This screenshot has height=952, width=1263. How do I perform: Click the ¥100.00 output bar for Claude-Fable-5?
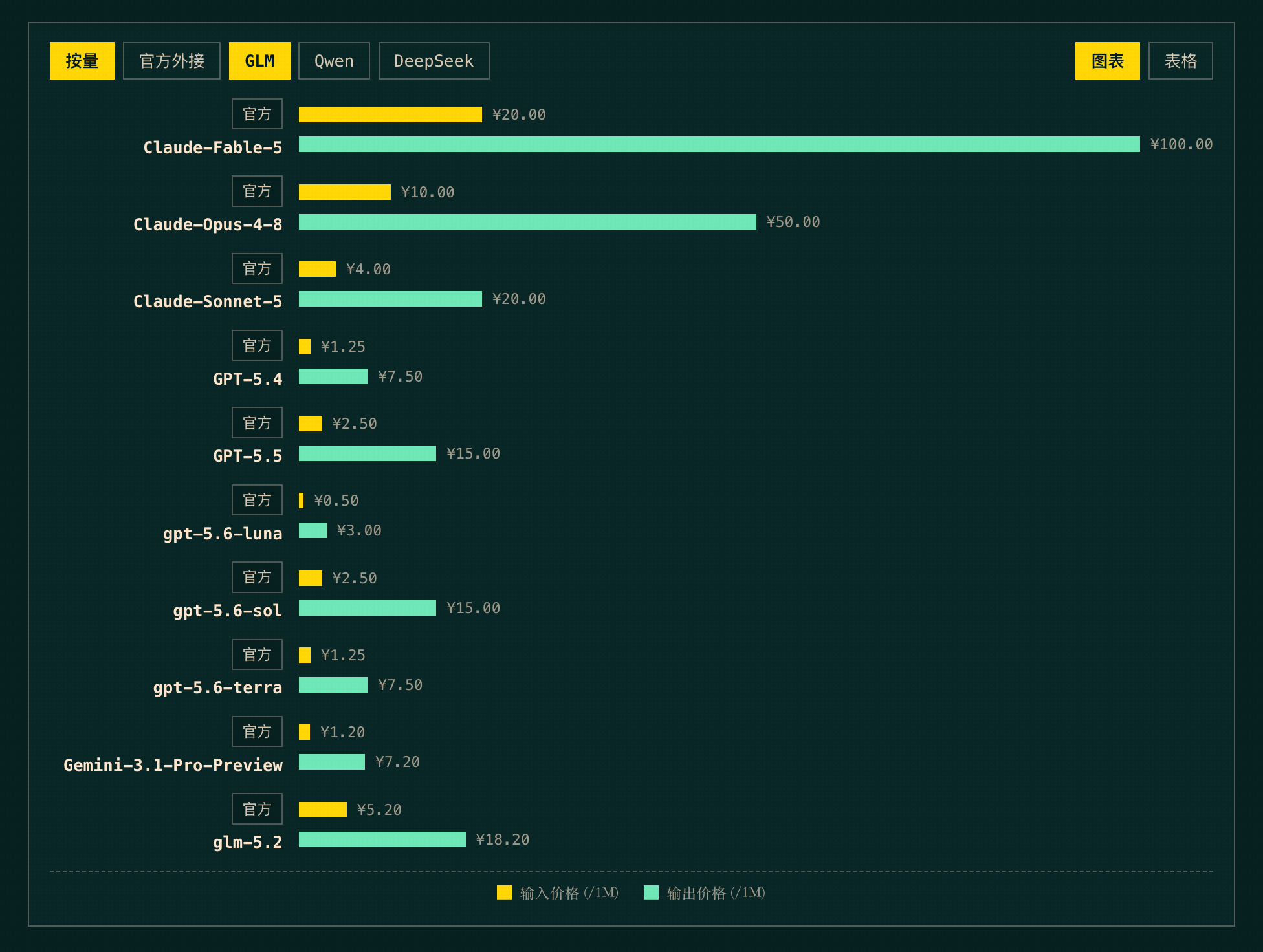coord(719,144)
